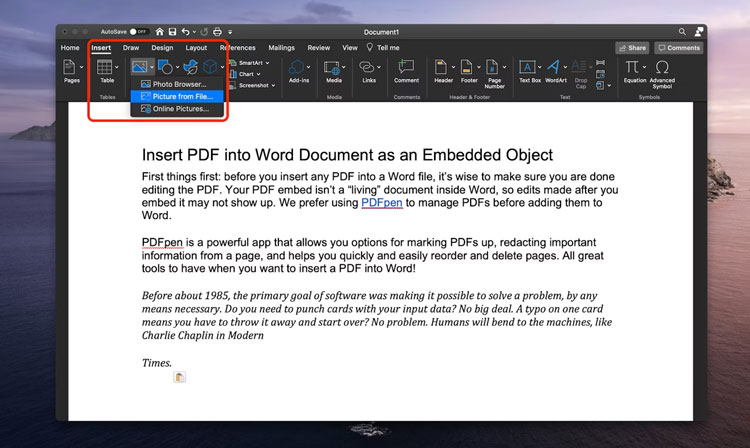Open the Draw ribbon tab
The height and width of the screenshot is (448, 750).
[131, 47]
